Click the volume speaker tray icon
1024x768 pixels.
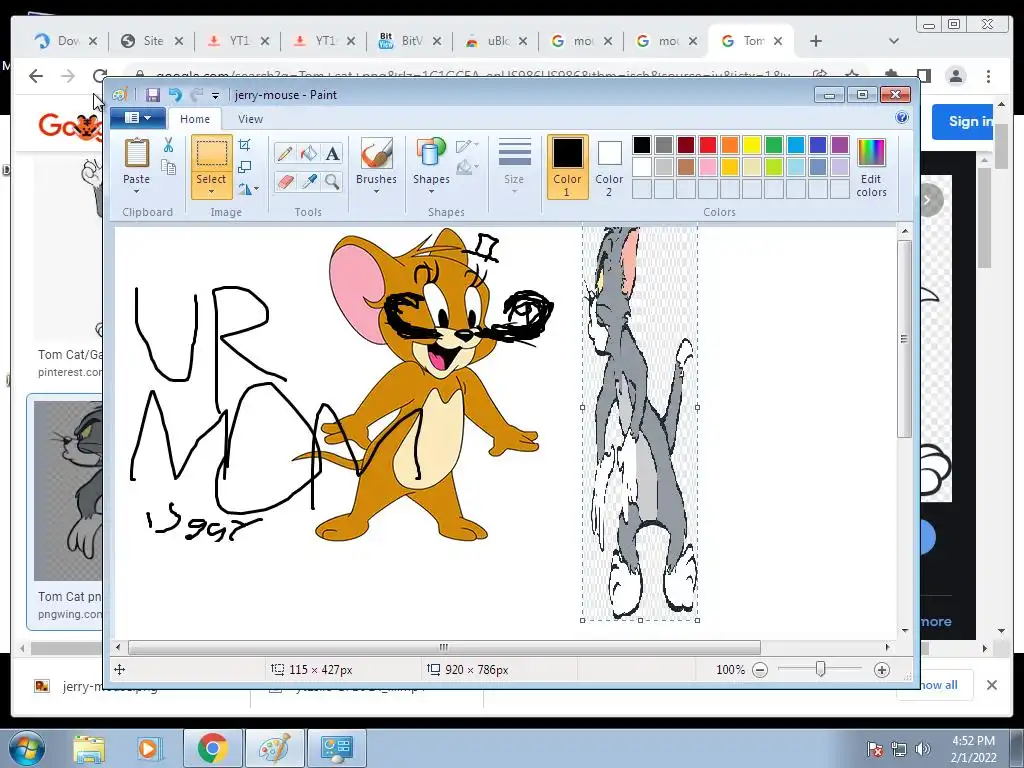tap(922, 749)
